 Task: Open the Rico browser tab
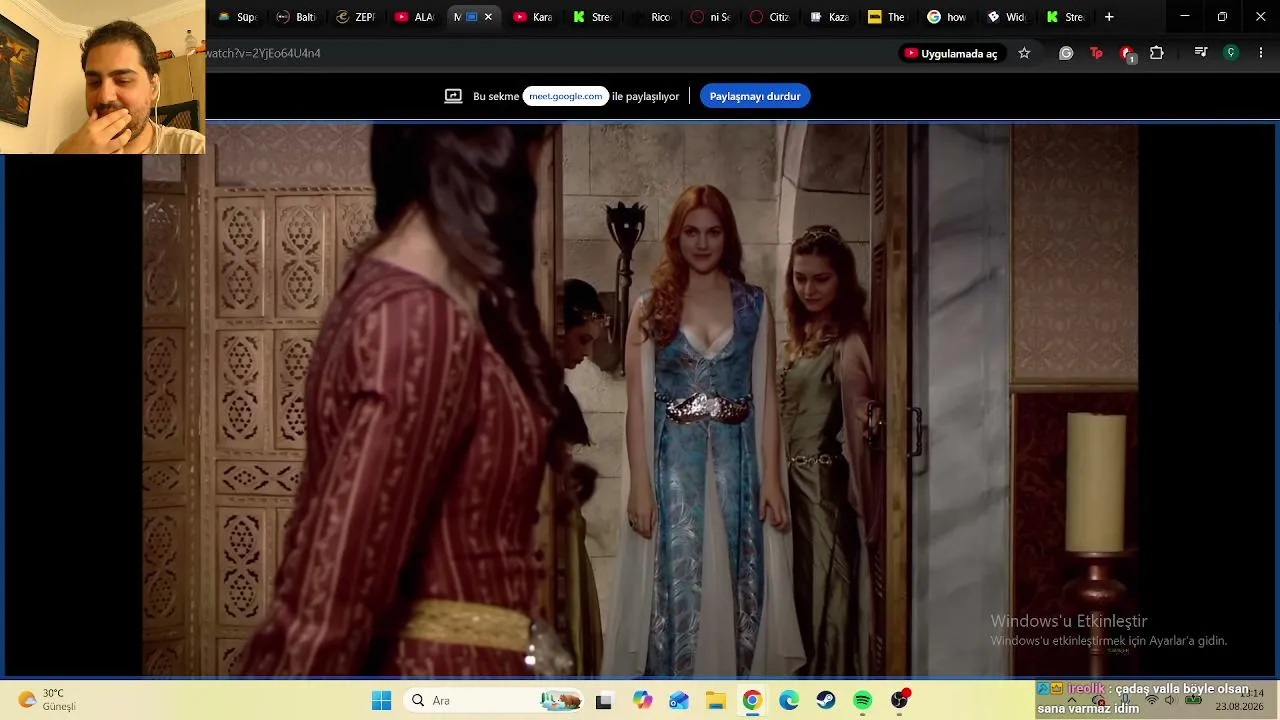point(651,17)
